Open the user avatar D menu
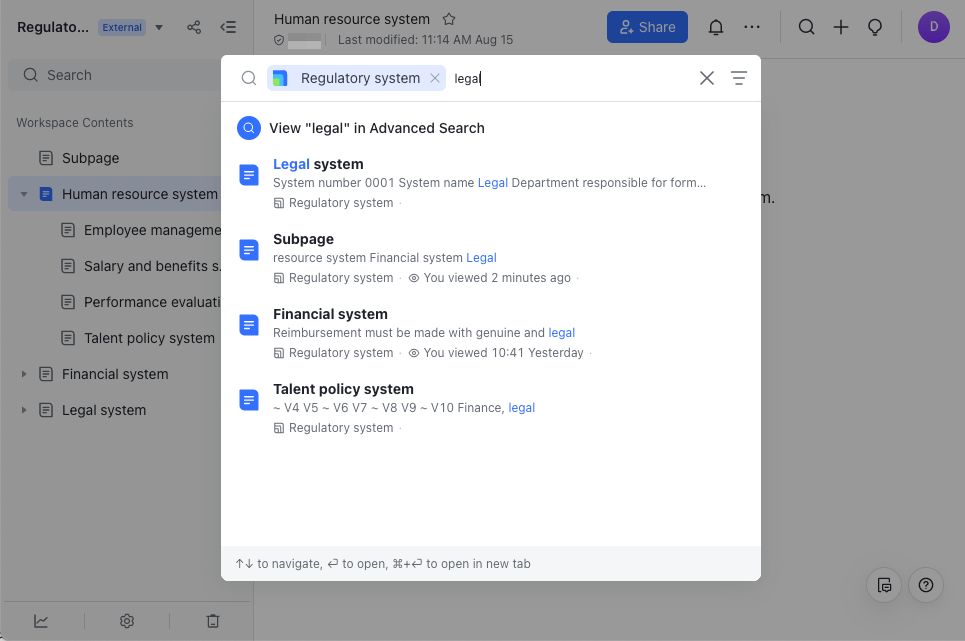 [x=934, y=27]
